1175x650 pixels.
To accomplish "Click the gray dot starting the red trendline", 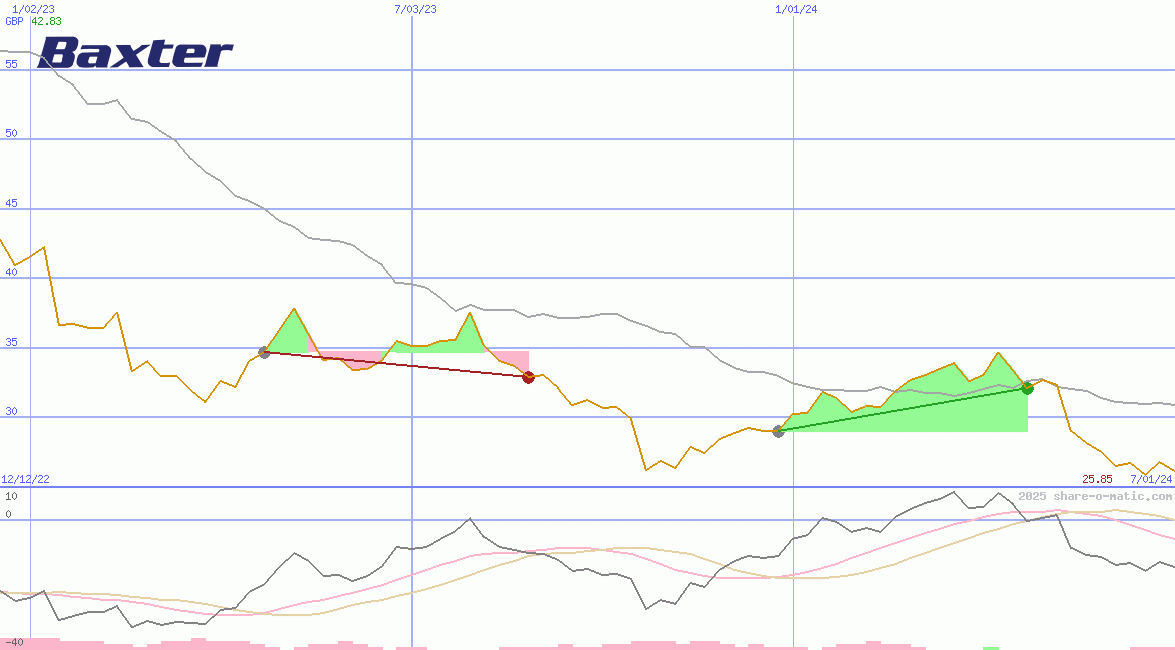I will click(265, 352).
